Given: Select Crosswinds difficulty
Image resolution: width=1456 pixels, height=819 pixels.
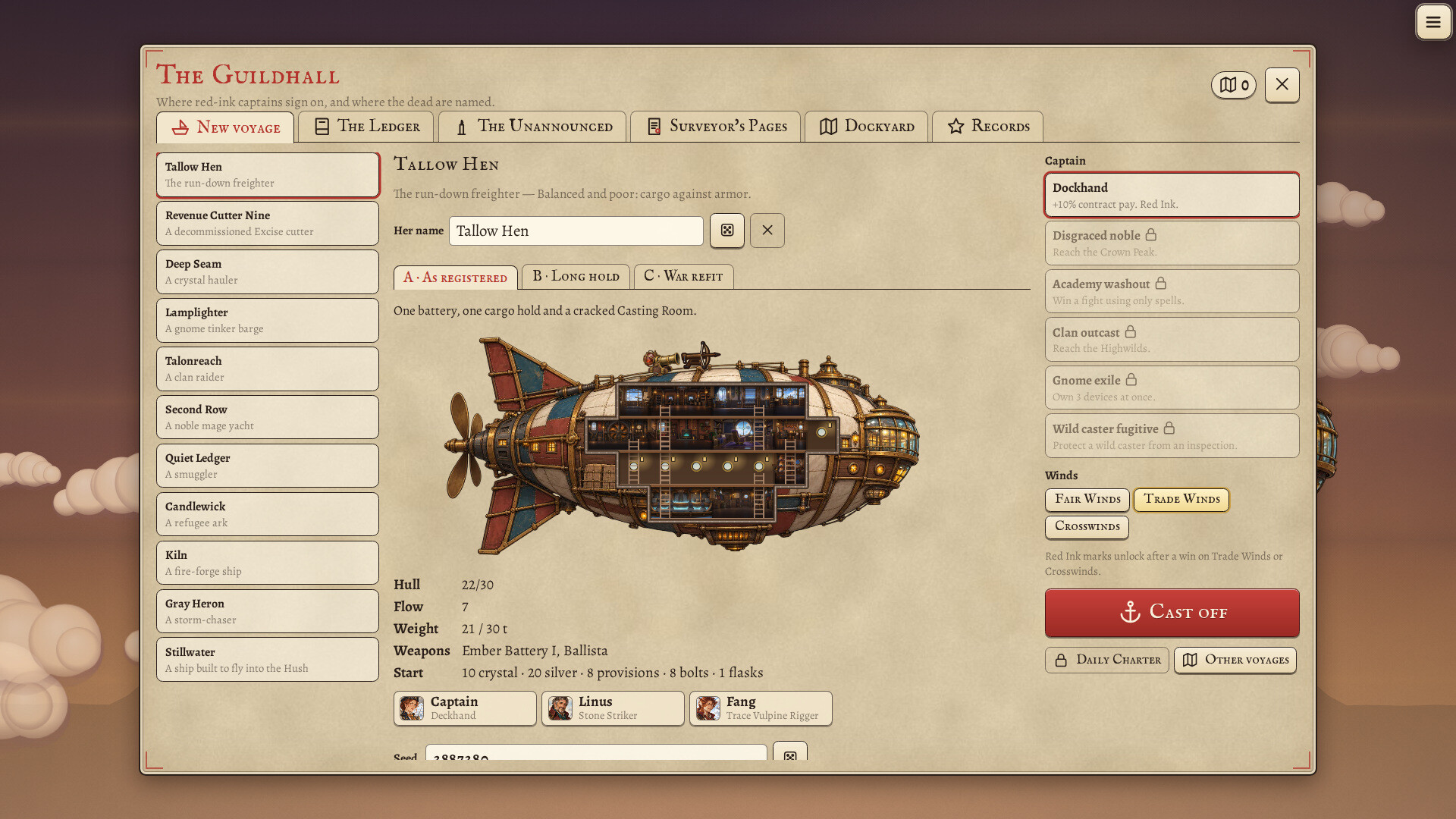Looking at the screenshot, I should click(x=1087, y=526).
